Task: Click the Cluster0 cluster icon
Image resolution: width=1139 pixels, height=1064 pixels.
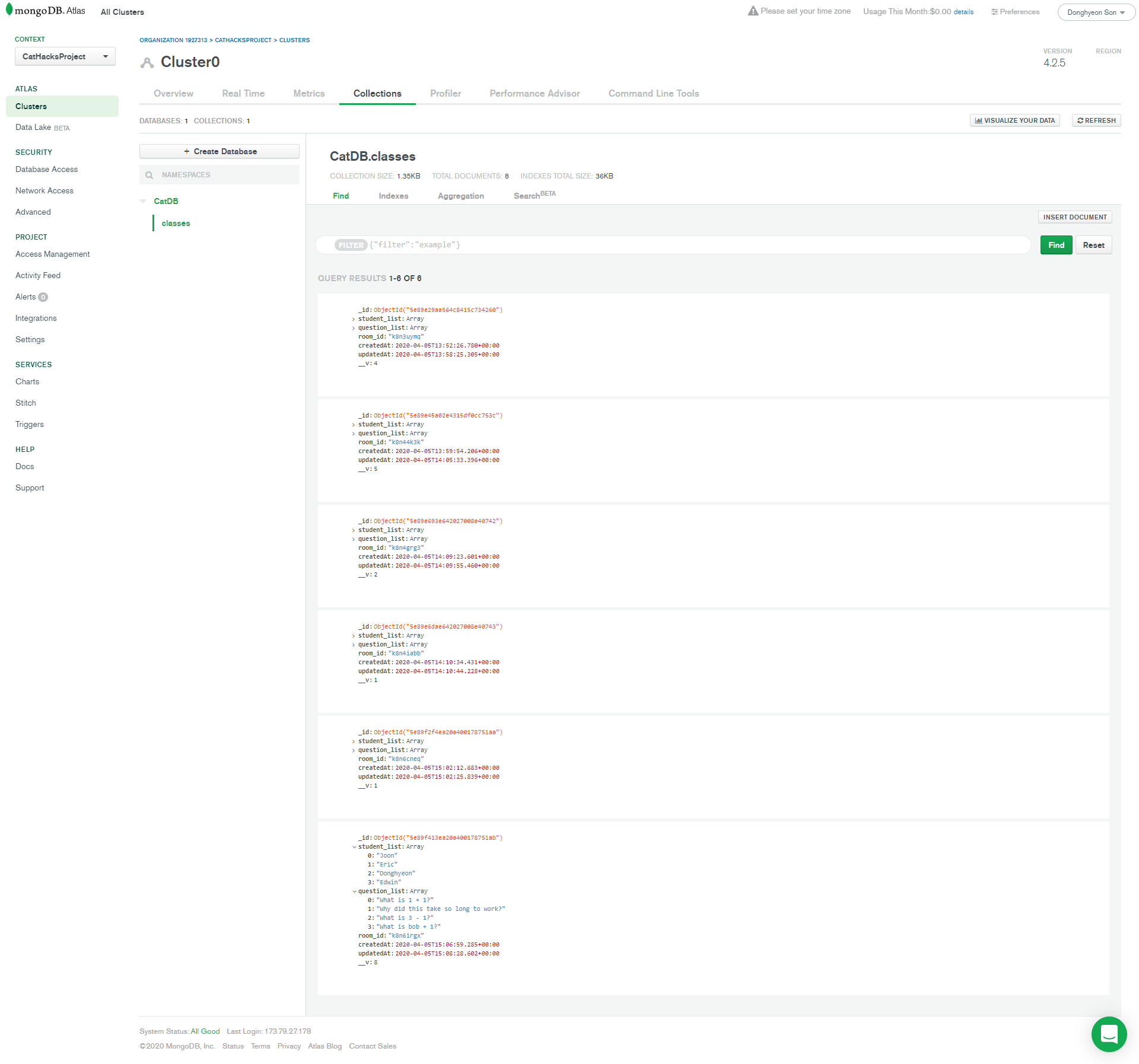Action: point(147,62)
